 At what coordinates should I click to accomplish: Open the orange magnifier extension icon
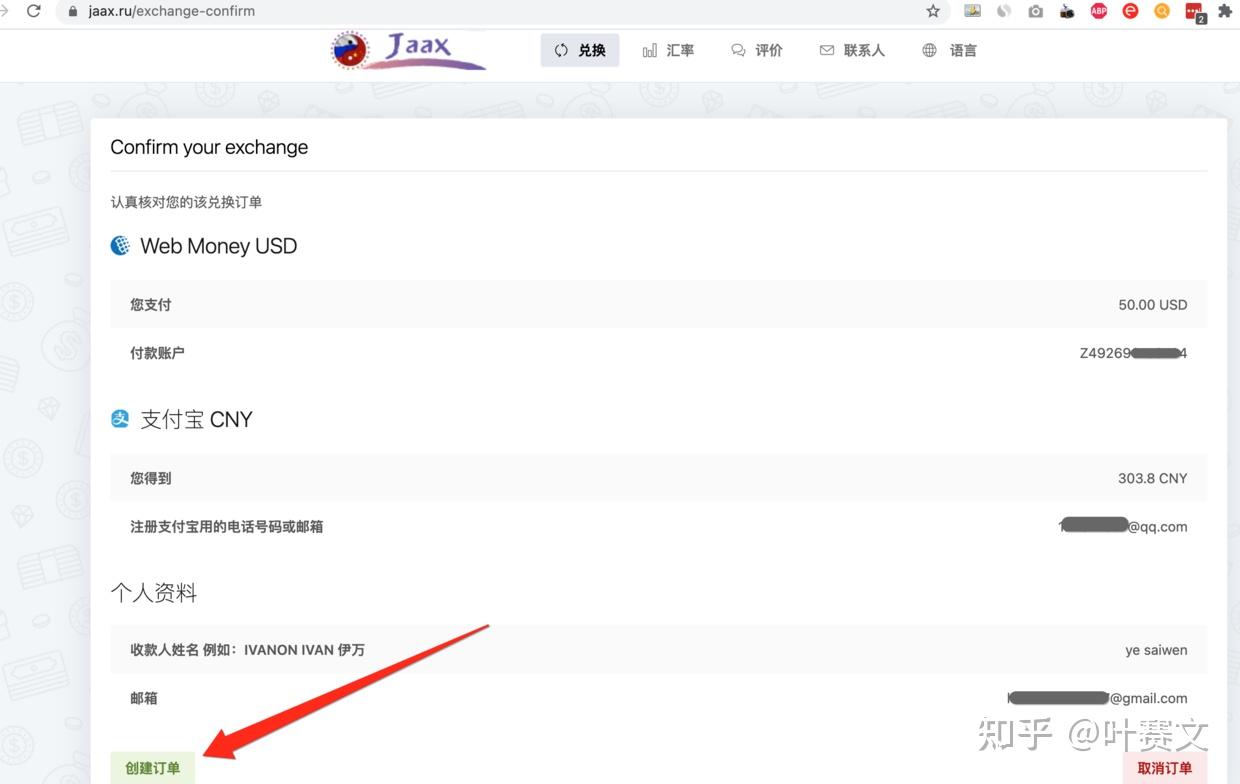(x=1162, y=11)
